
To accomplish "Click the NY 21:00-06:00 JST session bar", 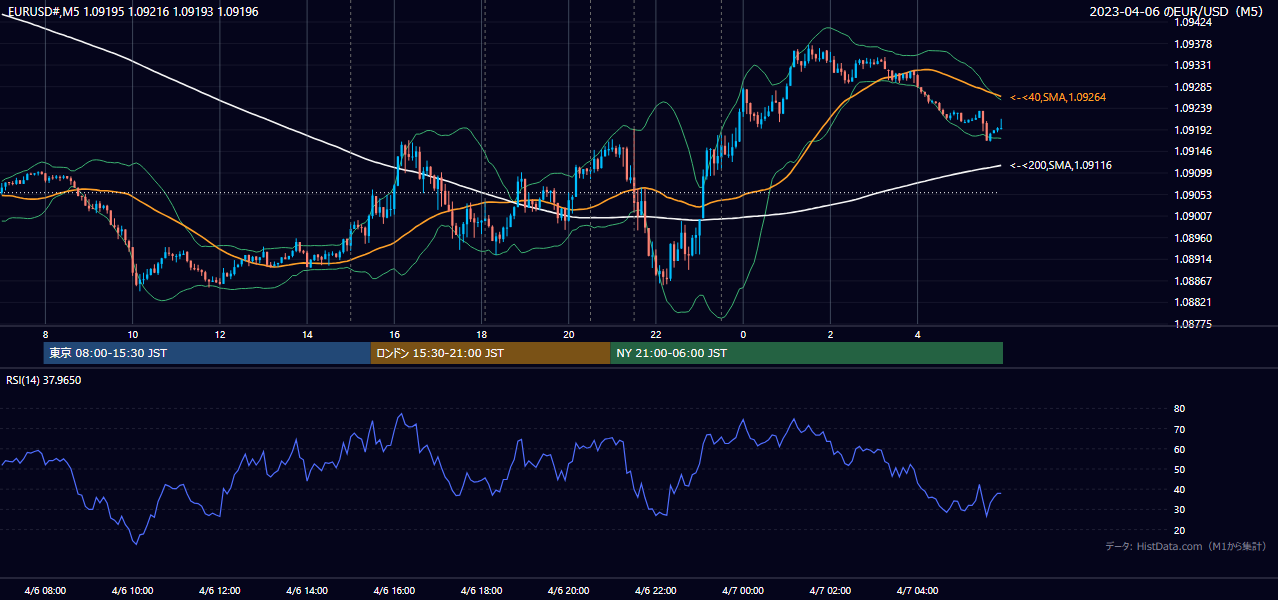I will [806, 353].
